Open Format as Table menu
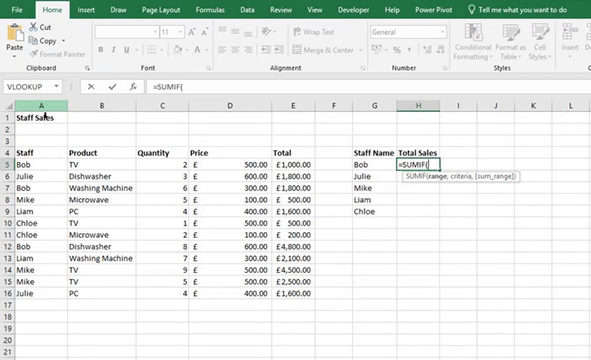Screen dimensions: 591x360 coord(510,41)
